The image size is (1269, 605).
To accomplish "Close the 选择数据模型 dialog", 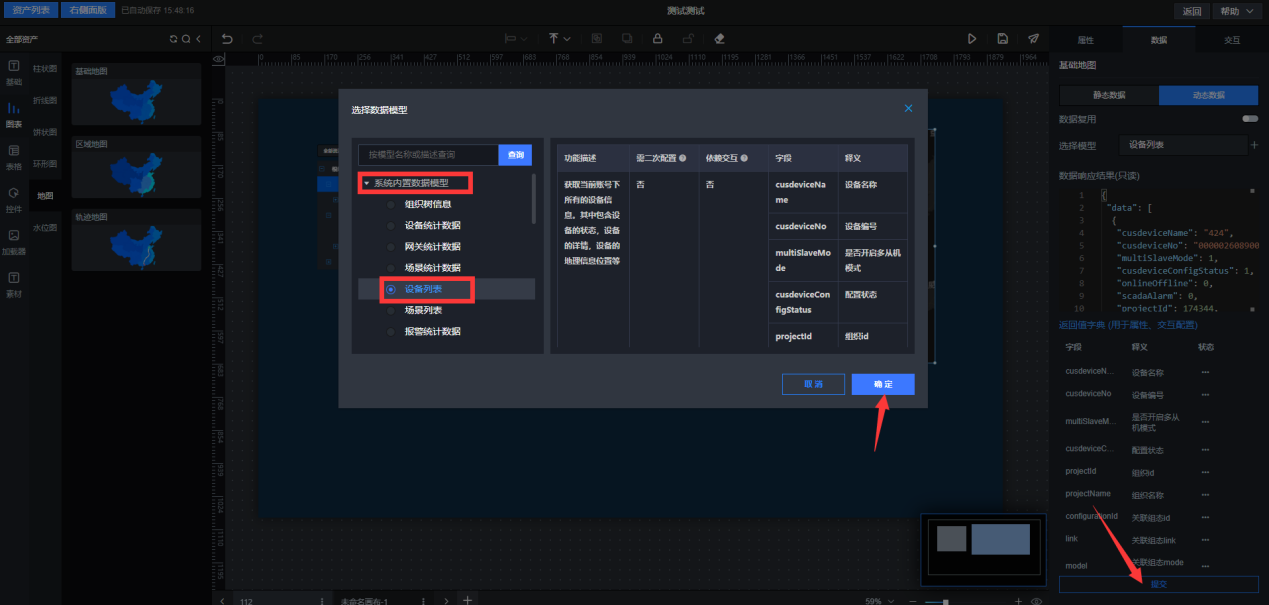I will point(908,108).
